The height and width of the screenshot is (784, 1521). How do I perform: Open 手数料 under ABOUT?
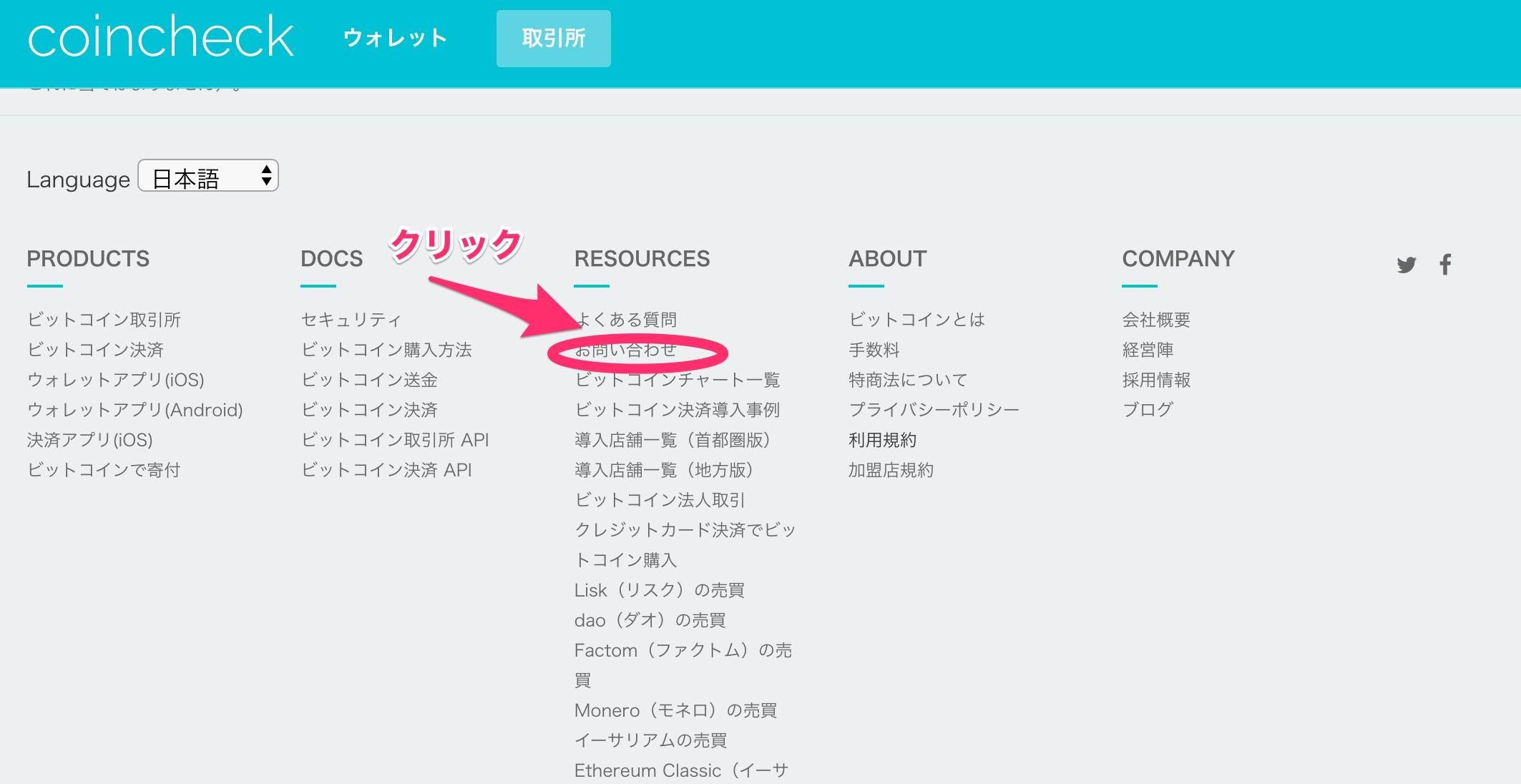874,350
